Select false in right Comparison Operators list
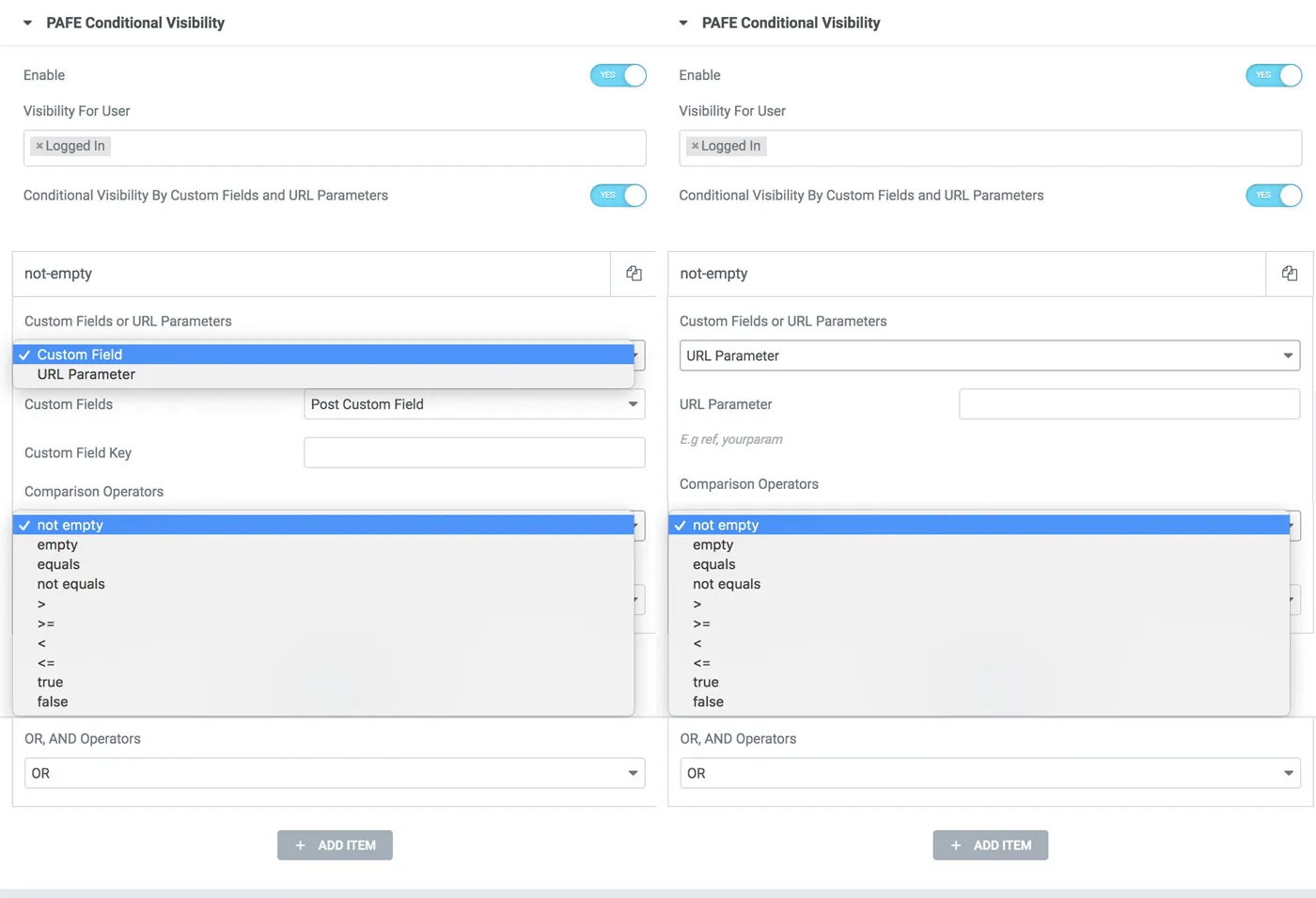 [x=708, y=701]
